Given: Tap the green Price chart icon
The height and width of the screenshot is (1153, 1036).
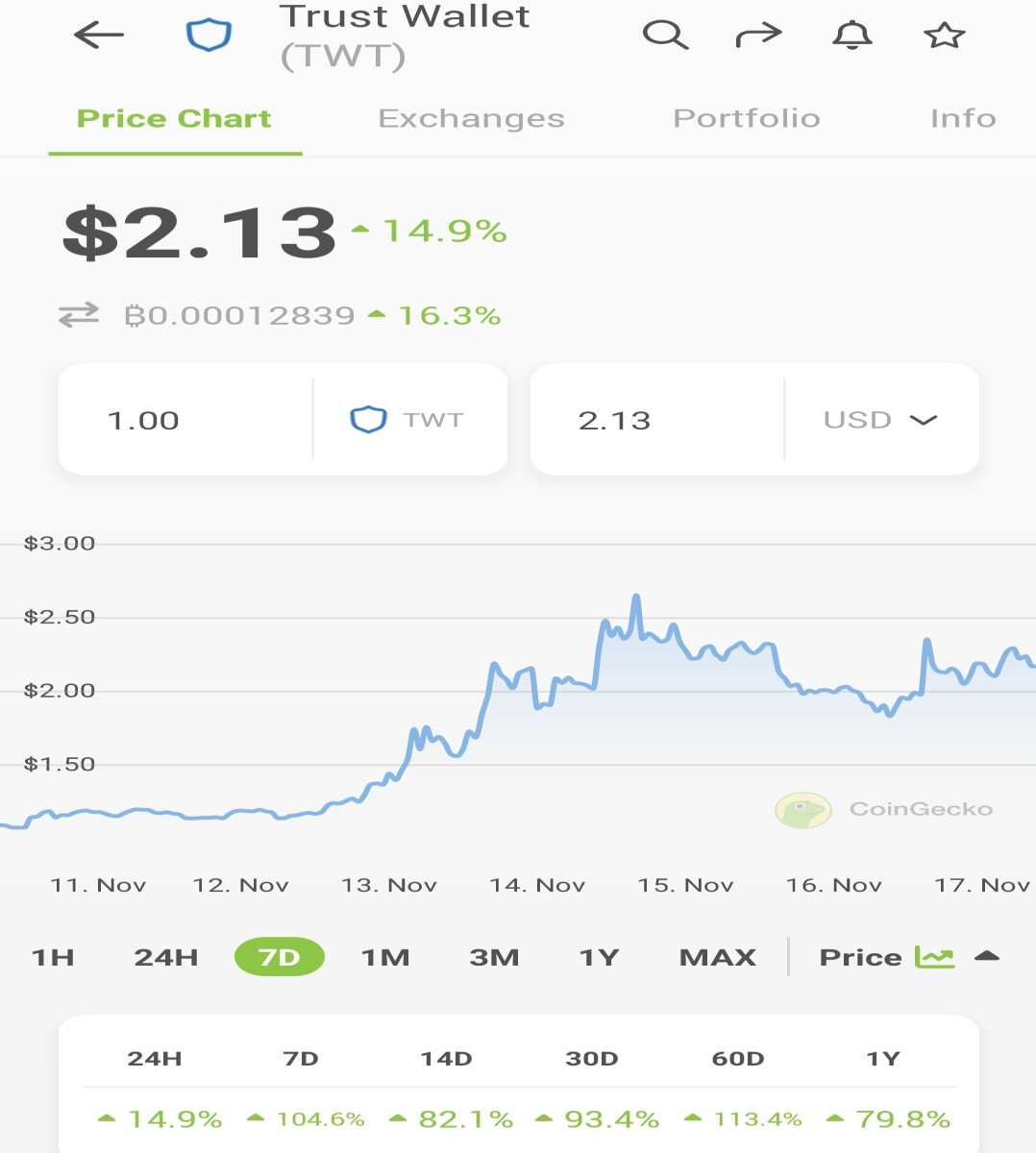Looking at the screenshot, I should (x=934, y=957).
